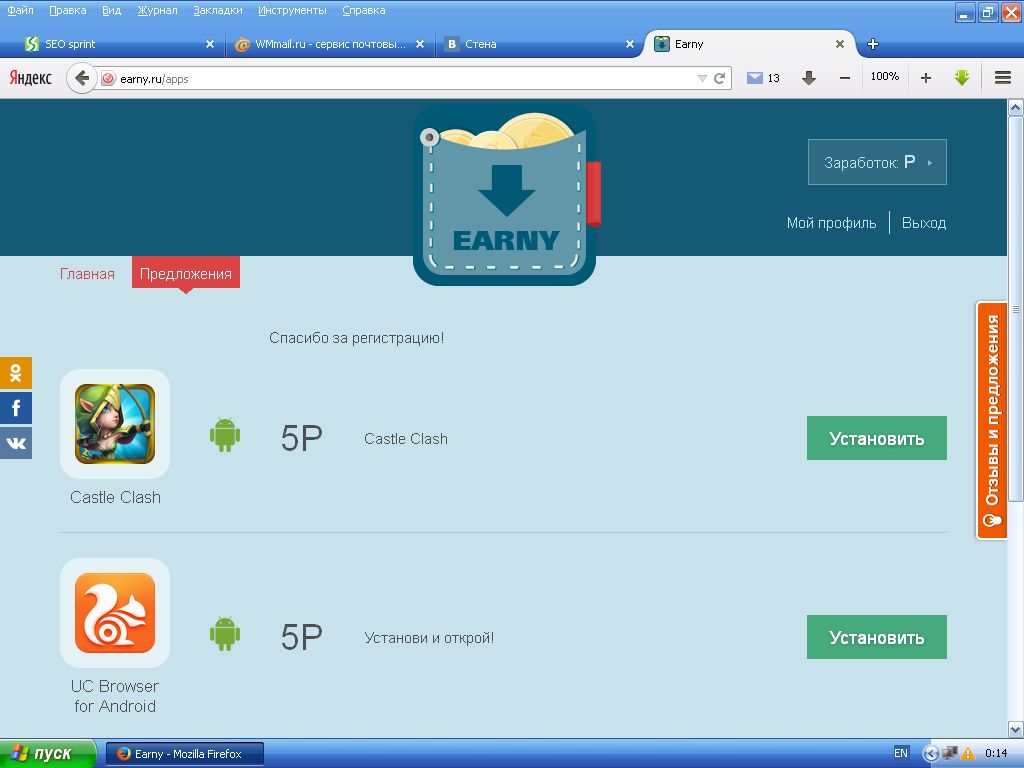The height and width of the screenshot is (768, 1024).
Task: Close the Стена tab
Action: pos(630,44)
